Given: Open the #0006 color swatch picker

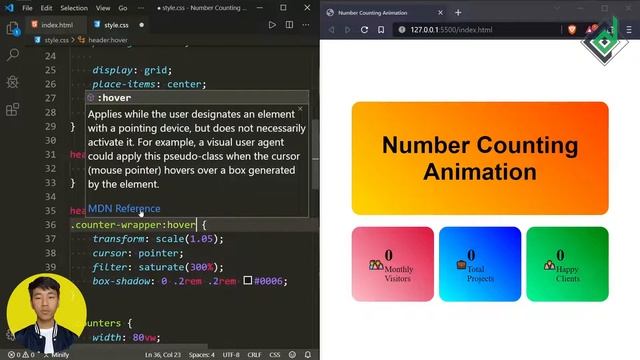Looking at the screenshot, I should pos(248,280).
